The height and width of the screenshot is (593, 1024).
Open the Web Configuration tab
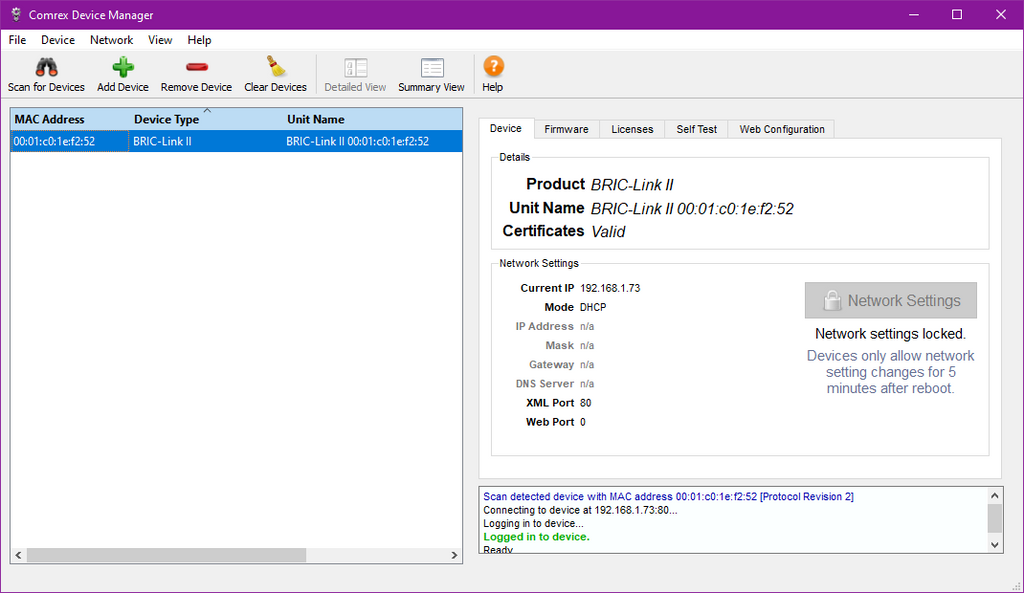[782, 129]
